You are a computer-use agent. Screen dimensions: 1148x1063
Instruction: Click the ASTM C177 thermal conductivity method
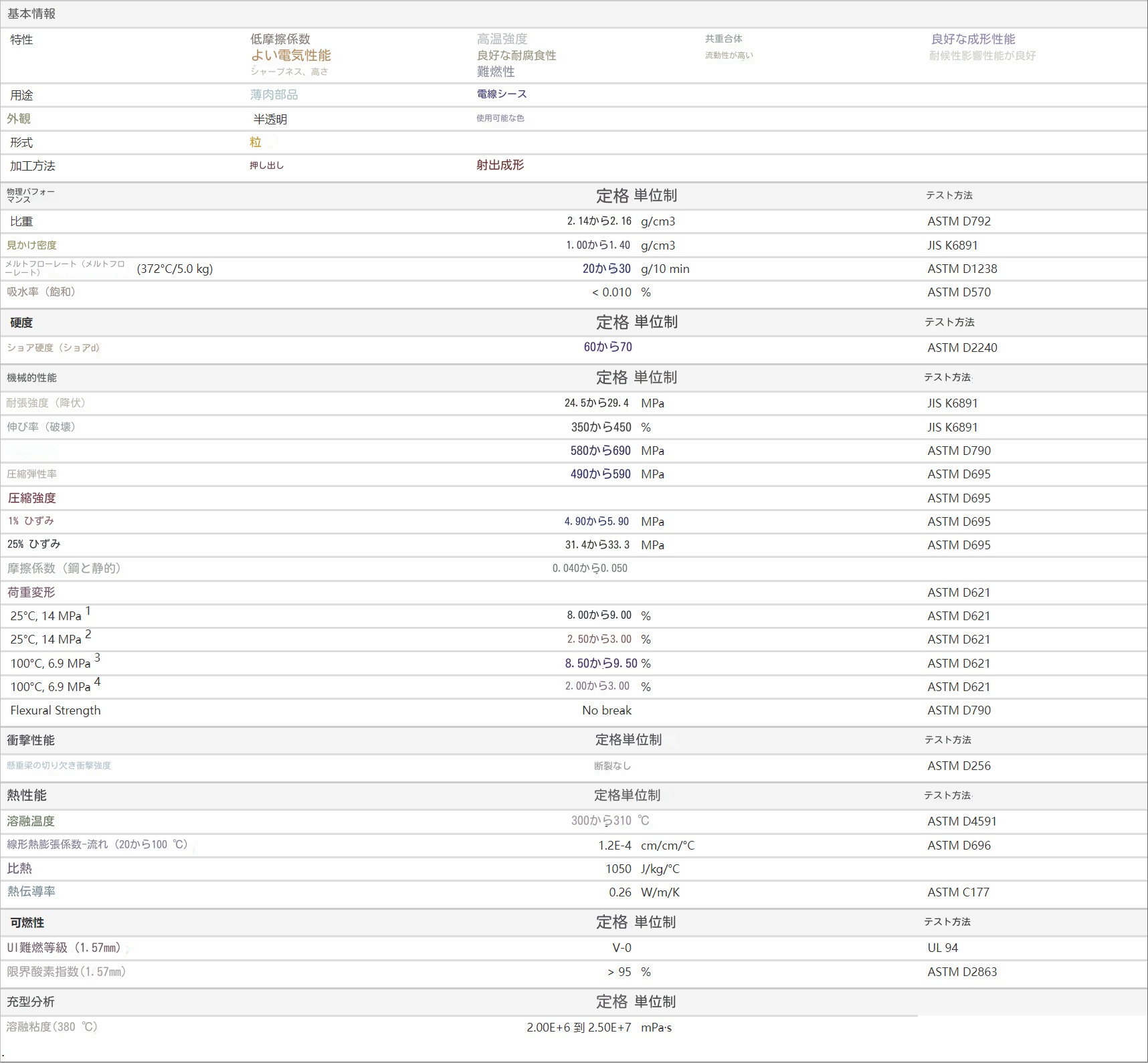(x=958, y=892)
